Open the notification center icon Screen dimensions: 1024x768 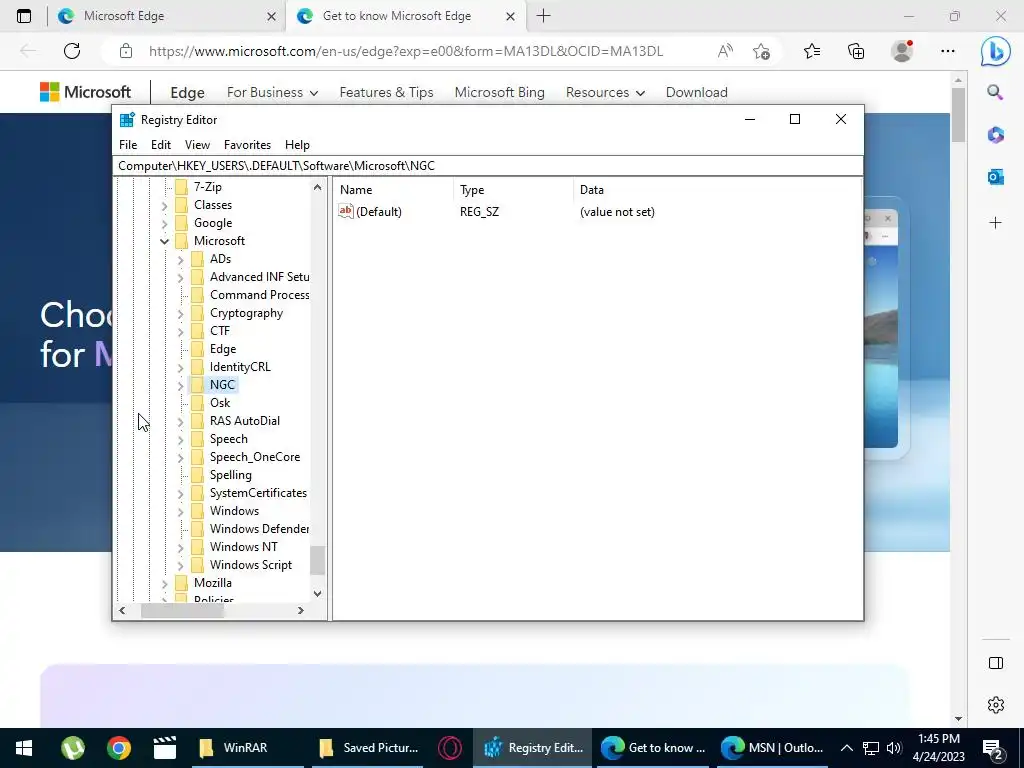pos(993,748)
